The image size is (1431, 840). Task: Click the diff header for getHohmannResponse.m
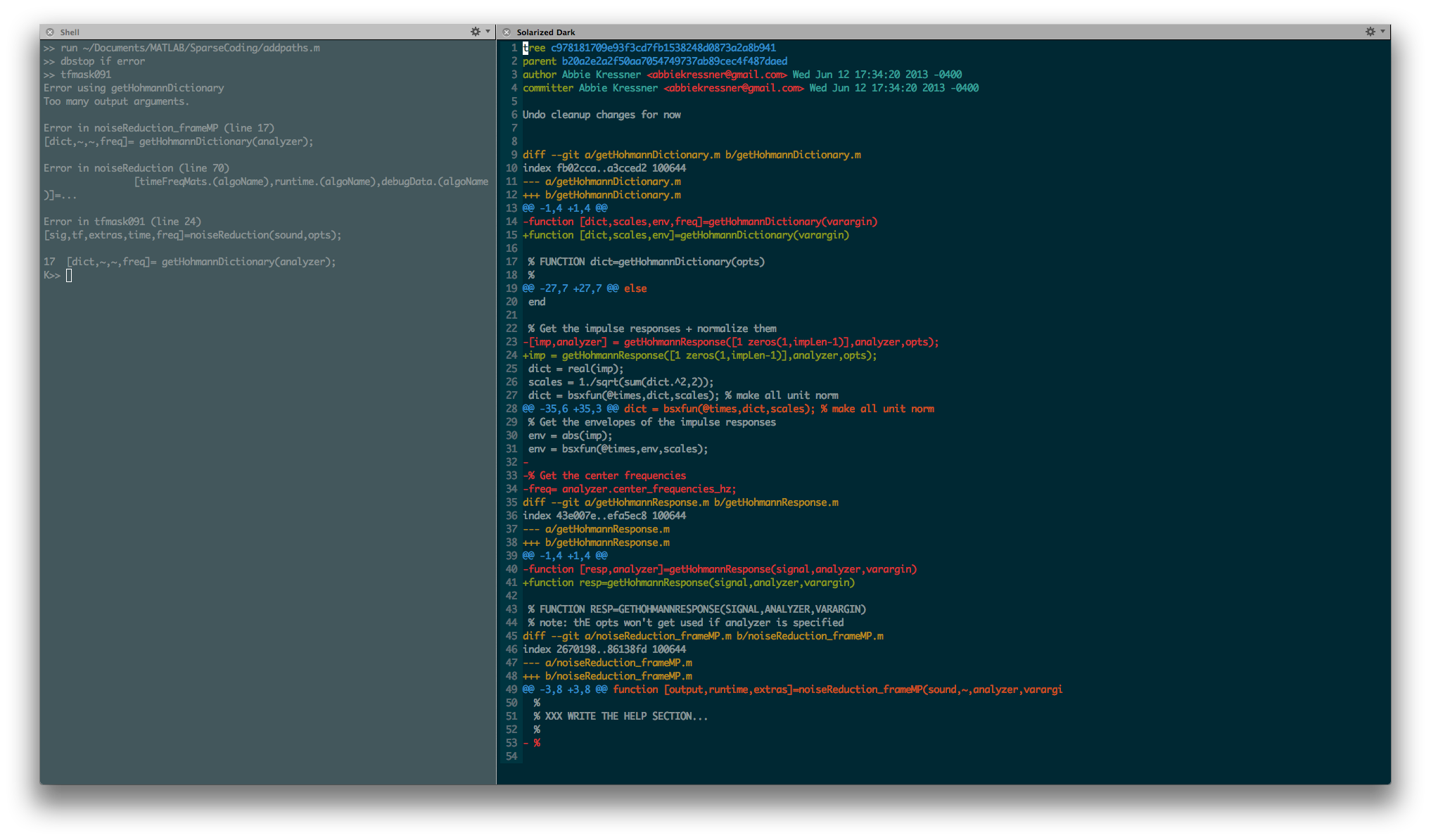(x=680, y=502)
